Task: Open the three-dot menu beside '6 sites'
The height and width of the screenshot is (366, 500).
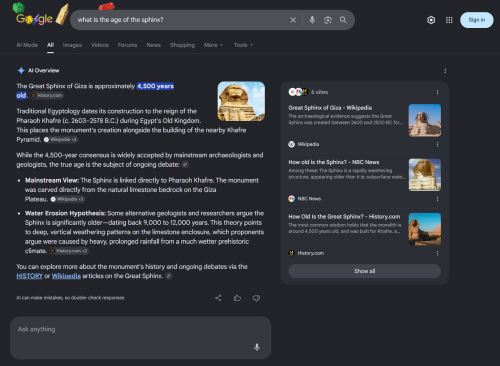Action: point(437,92)
